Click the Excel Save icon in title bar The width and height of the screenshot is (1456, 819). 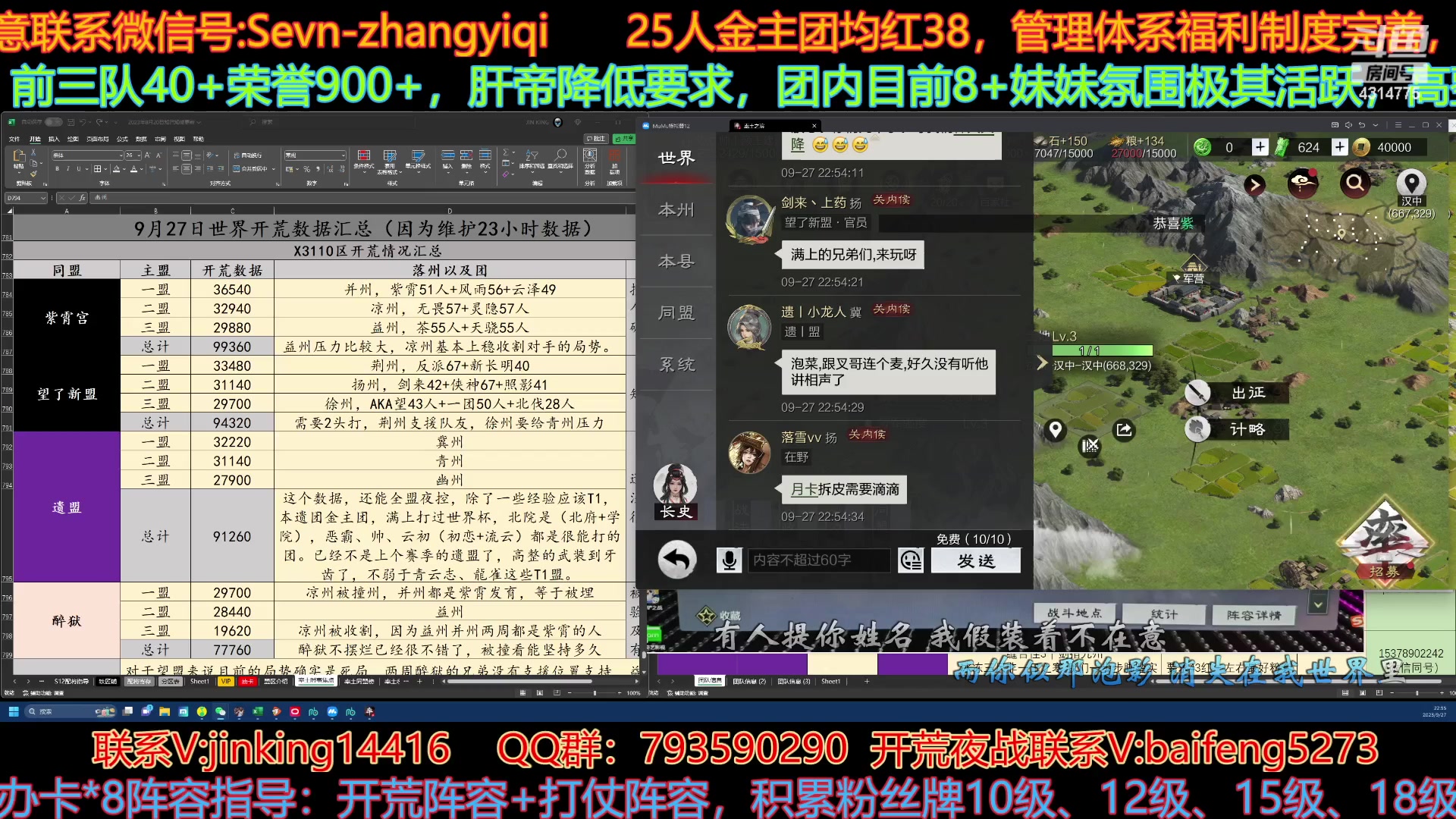[71, 122]
